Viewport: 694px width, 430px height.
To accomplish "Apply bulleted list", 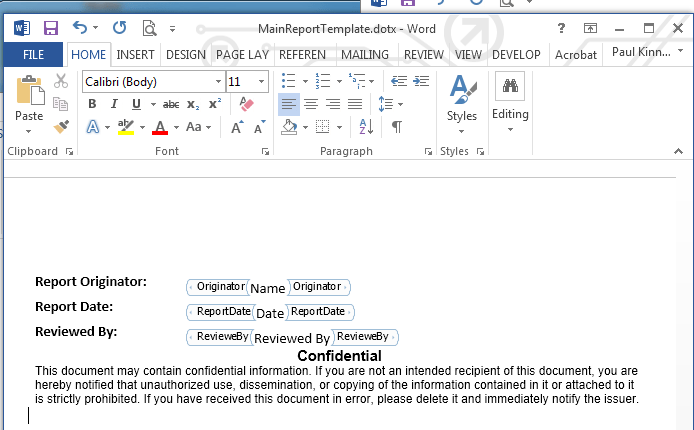I will coord(289,81).
